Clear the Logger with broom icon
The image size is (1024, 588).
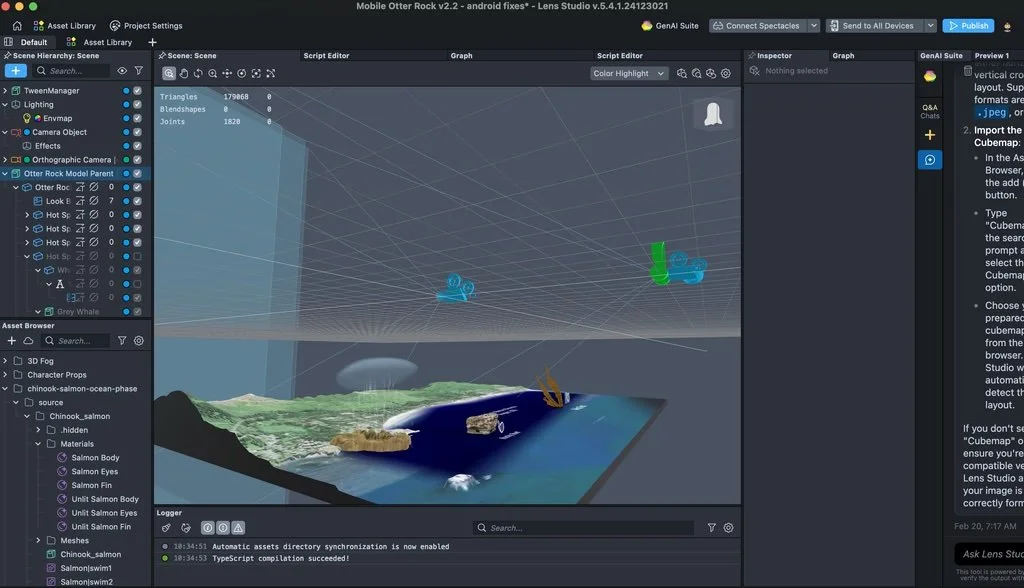(x=167, y=527)
